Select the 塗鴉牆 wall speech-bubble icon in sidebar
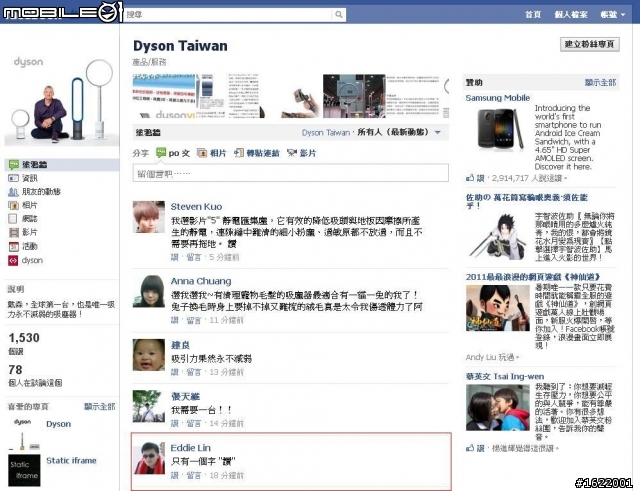 coord(14,164)
